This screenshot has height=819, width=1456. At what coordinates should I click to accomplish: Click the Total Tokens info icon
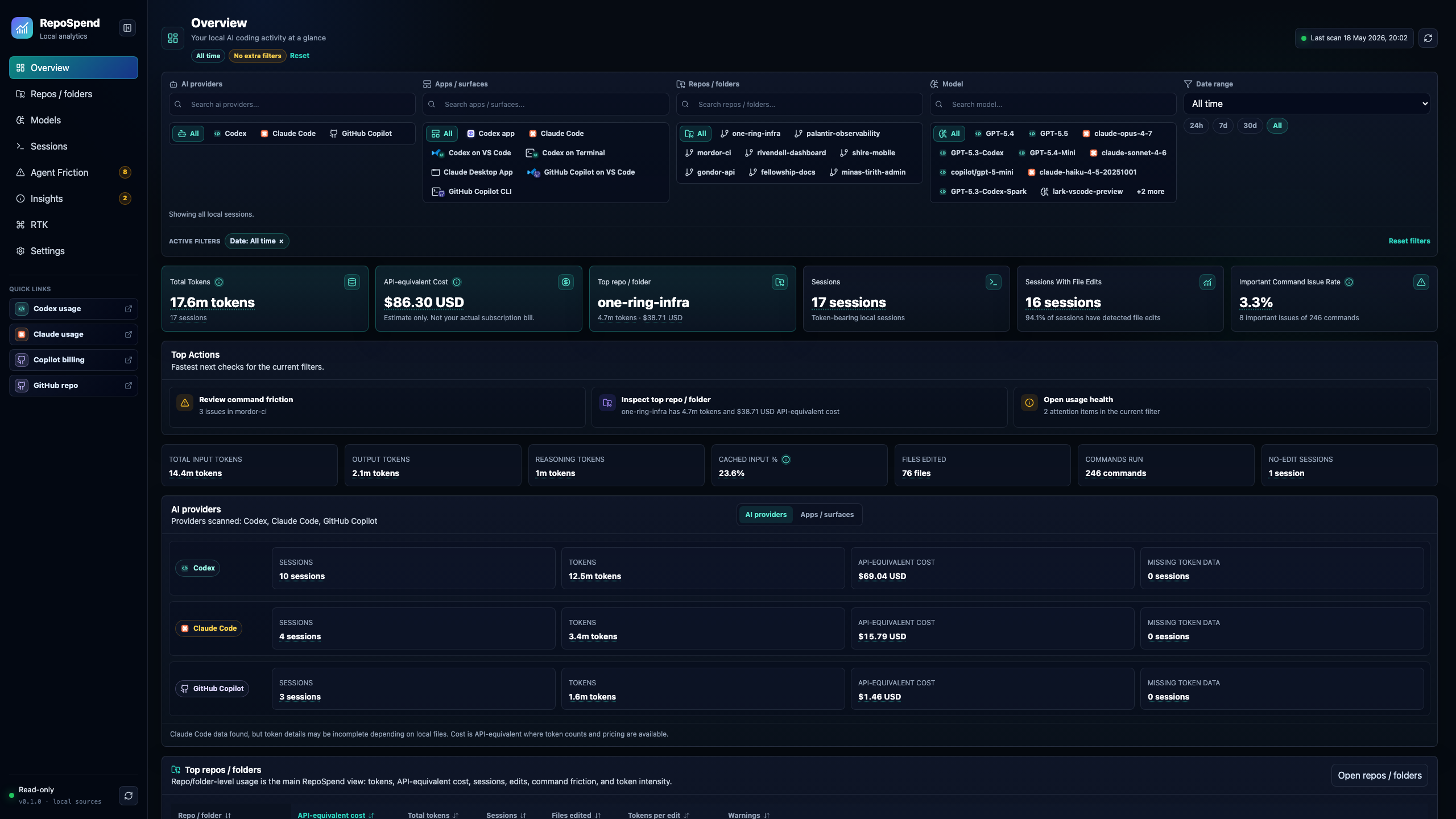[x=219, y=282]
